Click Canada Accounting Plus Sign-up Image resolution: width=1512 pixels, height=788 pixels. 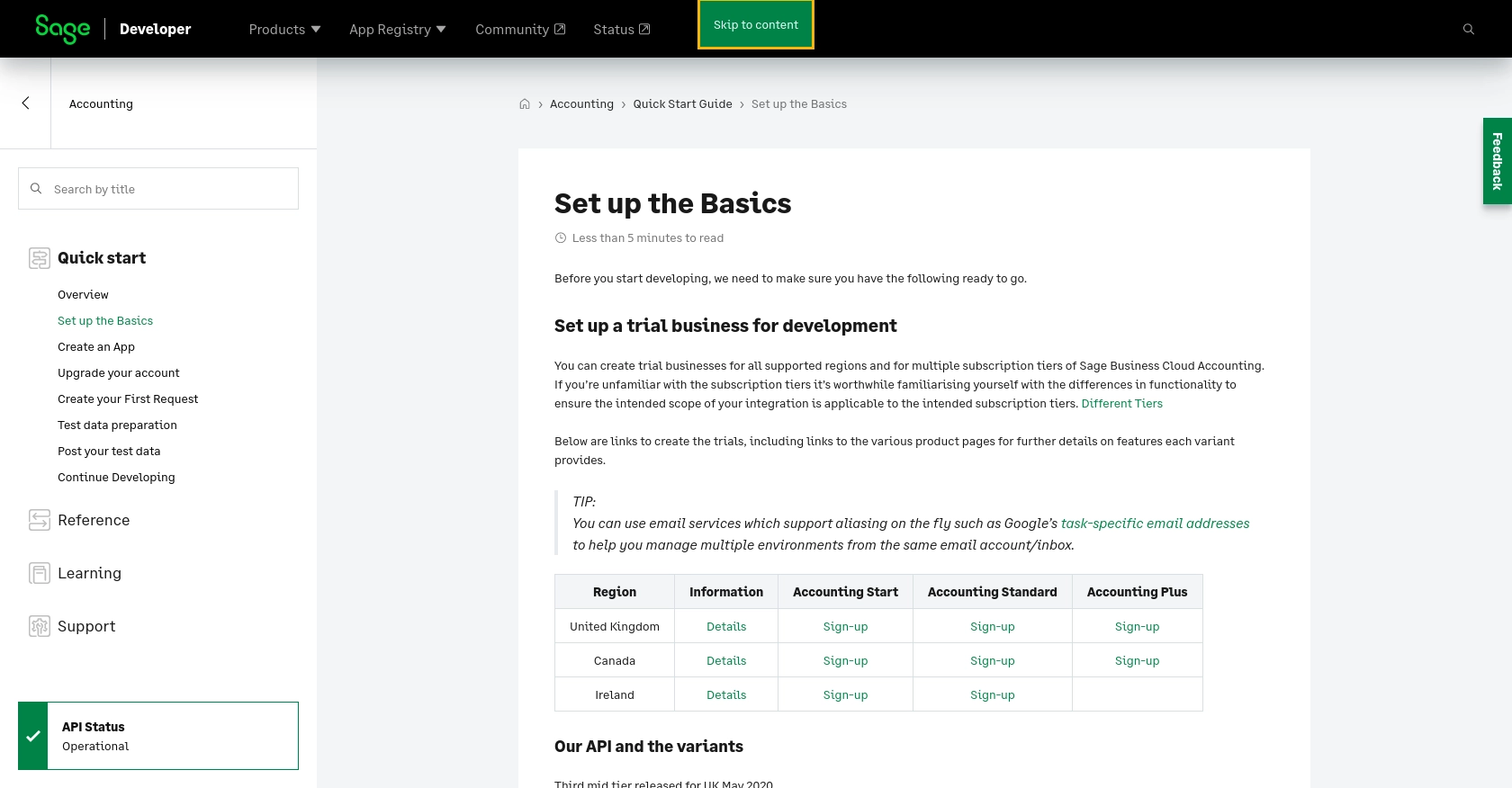point(1137,661)
